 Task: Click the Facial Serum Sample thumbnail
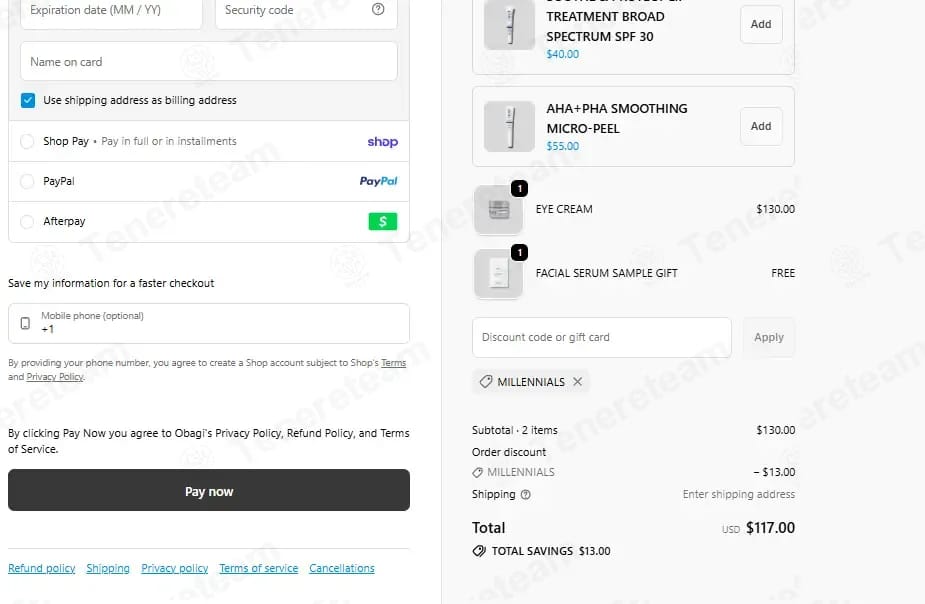pos(498,274)
